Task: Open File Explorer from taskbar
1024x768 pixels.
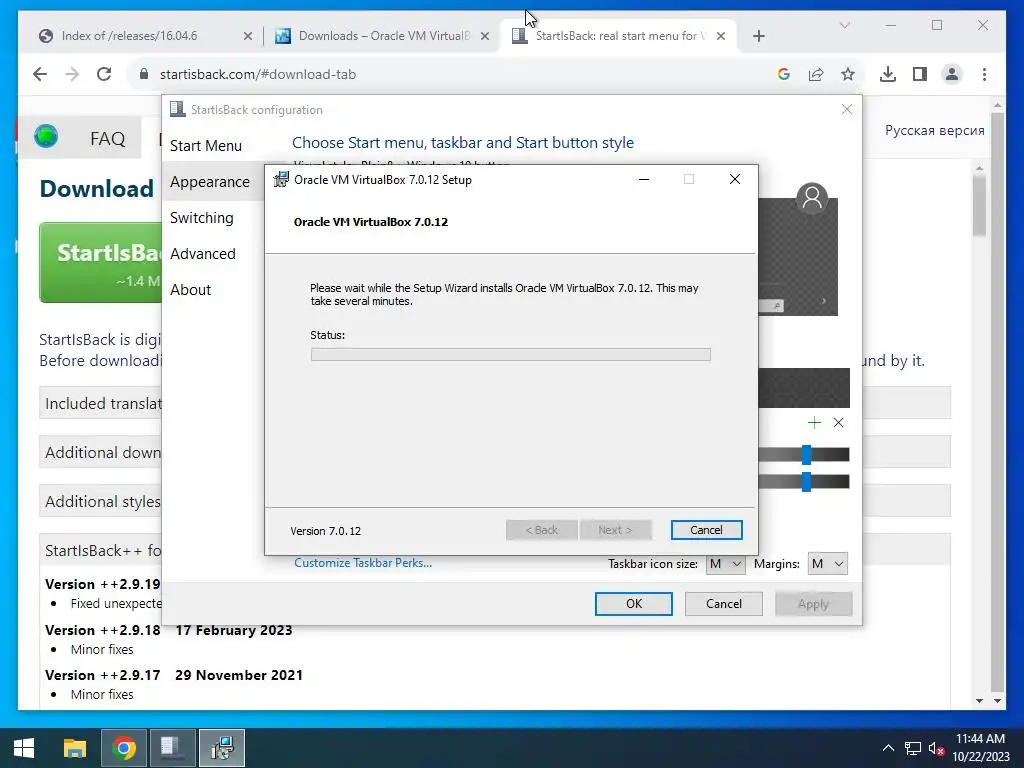Action: [74, 748]
